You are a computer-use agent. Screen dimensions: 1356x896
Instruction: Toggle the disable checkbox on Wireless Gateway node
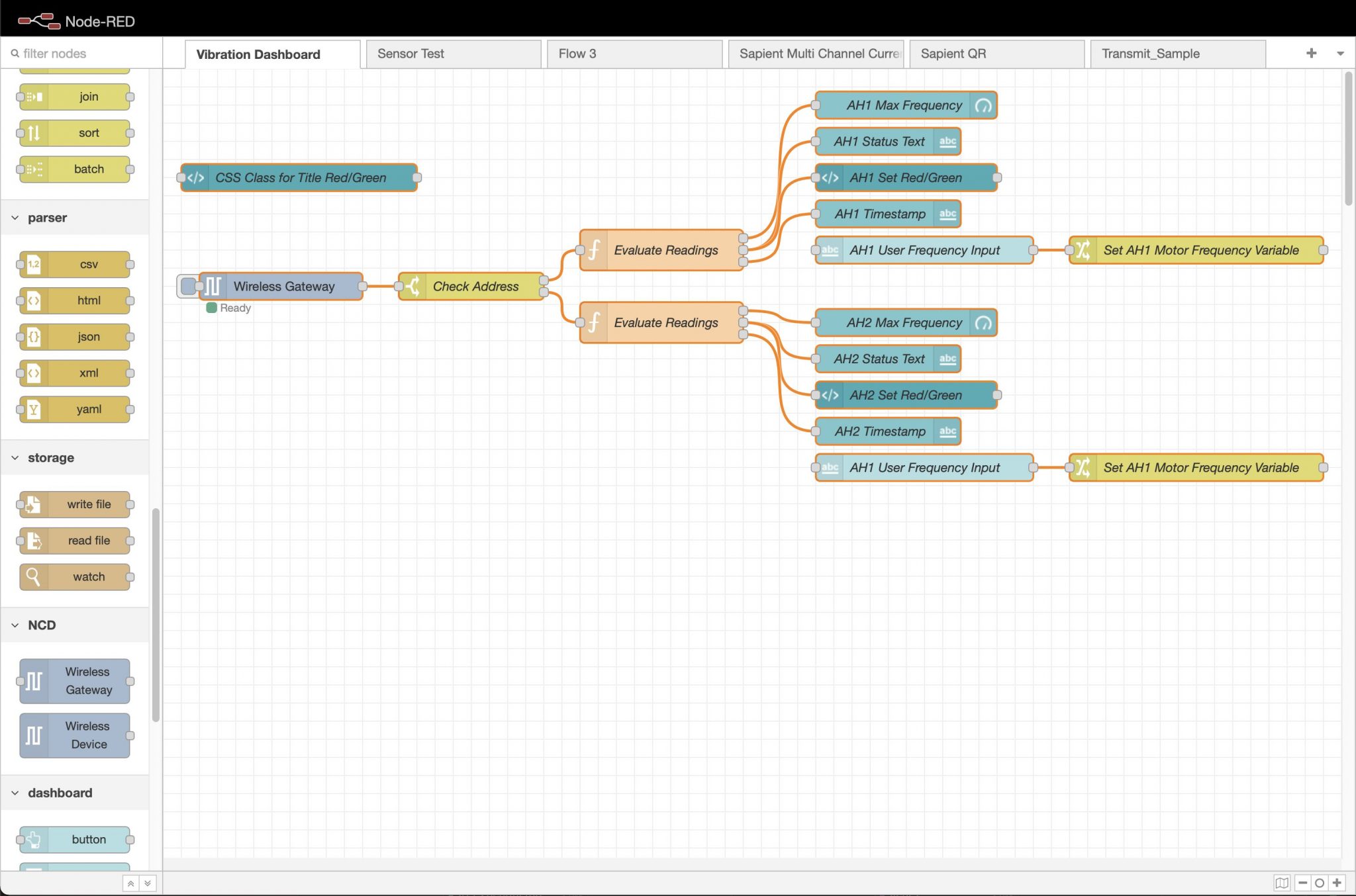pos(187,286)
